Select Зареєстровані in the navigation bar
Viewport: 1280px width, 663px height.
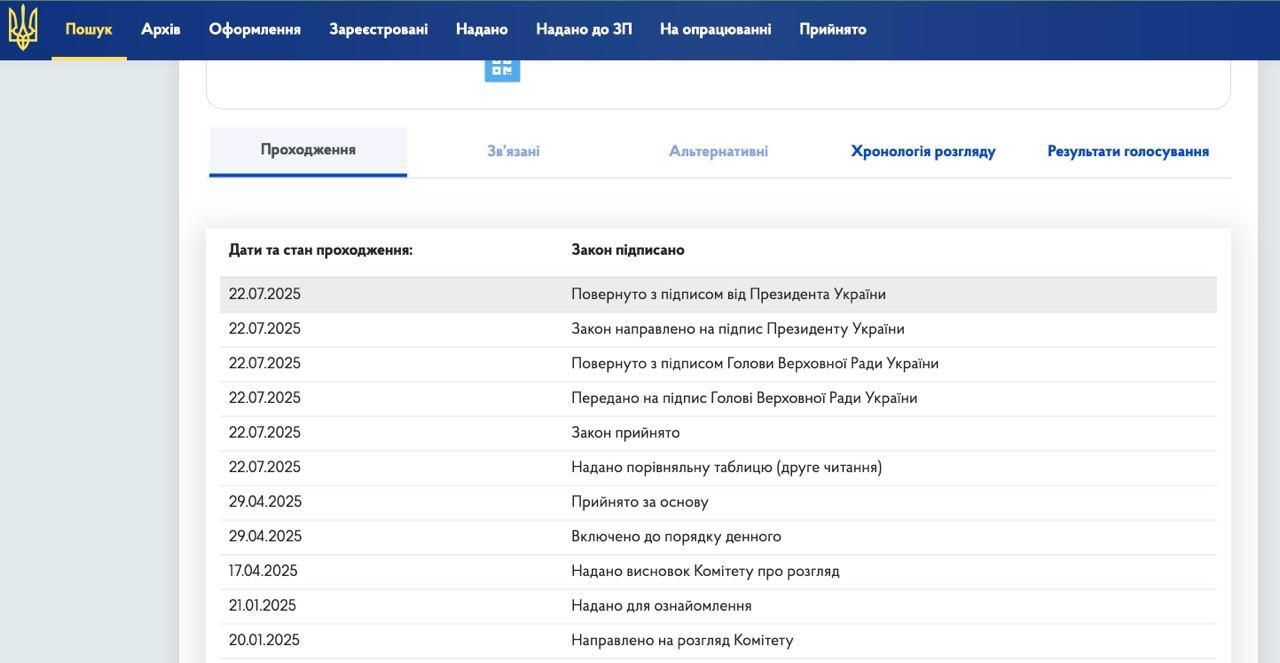(378, 29)
